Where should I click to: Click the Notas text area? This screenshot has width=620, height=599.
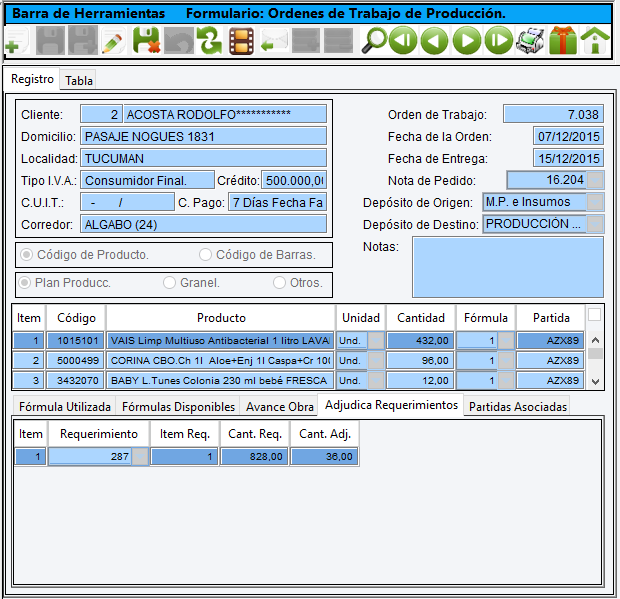click(x=508, y=267)
